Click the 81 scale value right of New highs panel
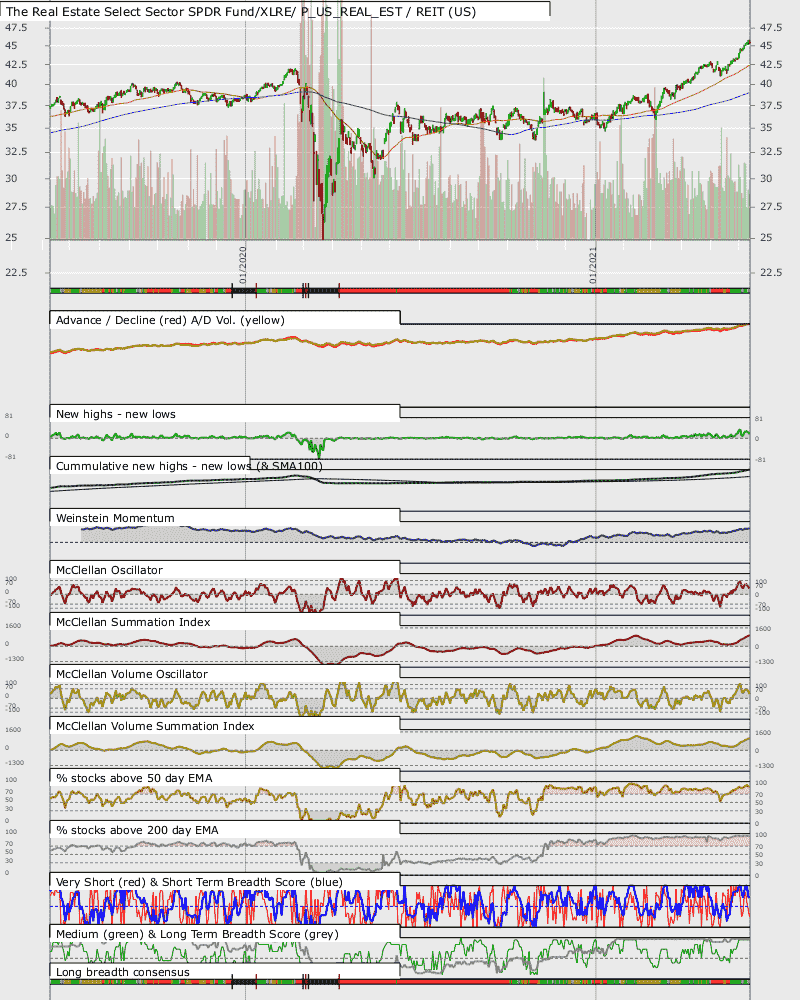The image size is (800, 1000). (759, 419)
